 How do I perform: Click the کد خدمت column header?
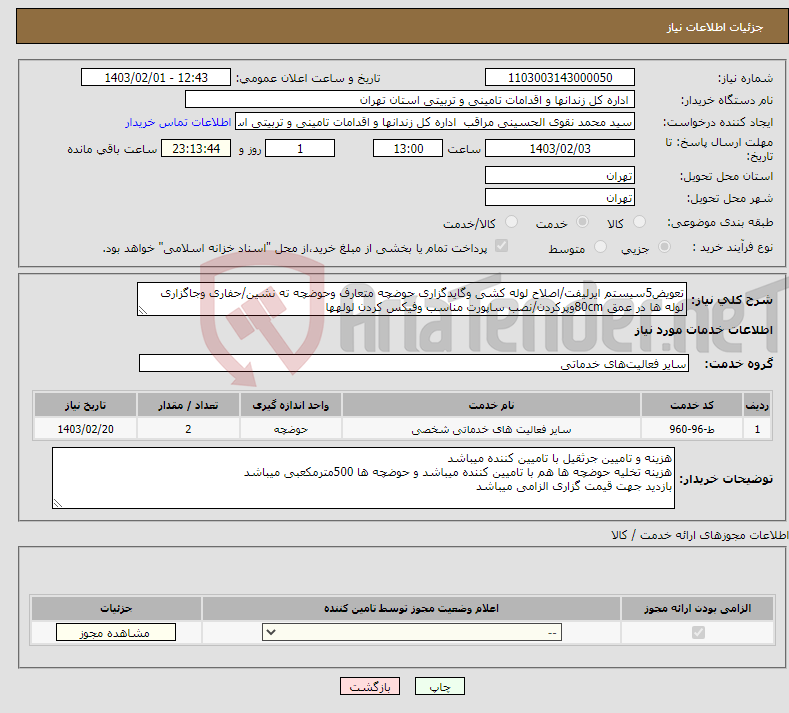click(692, 405)
